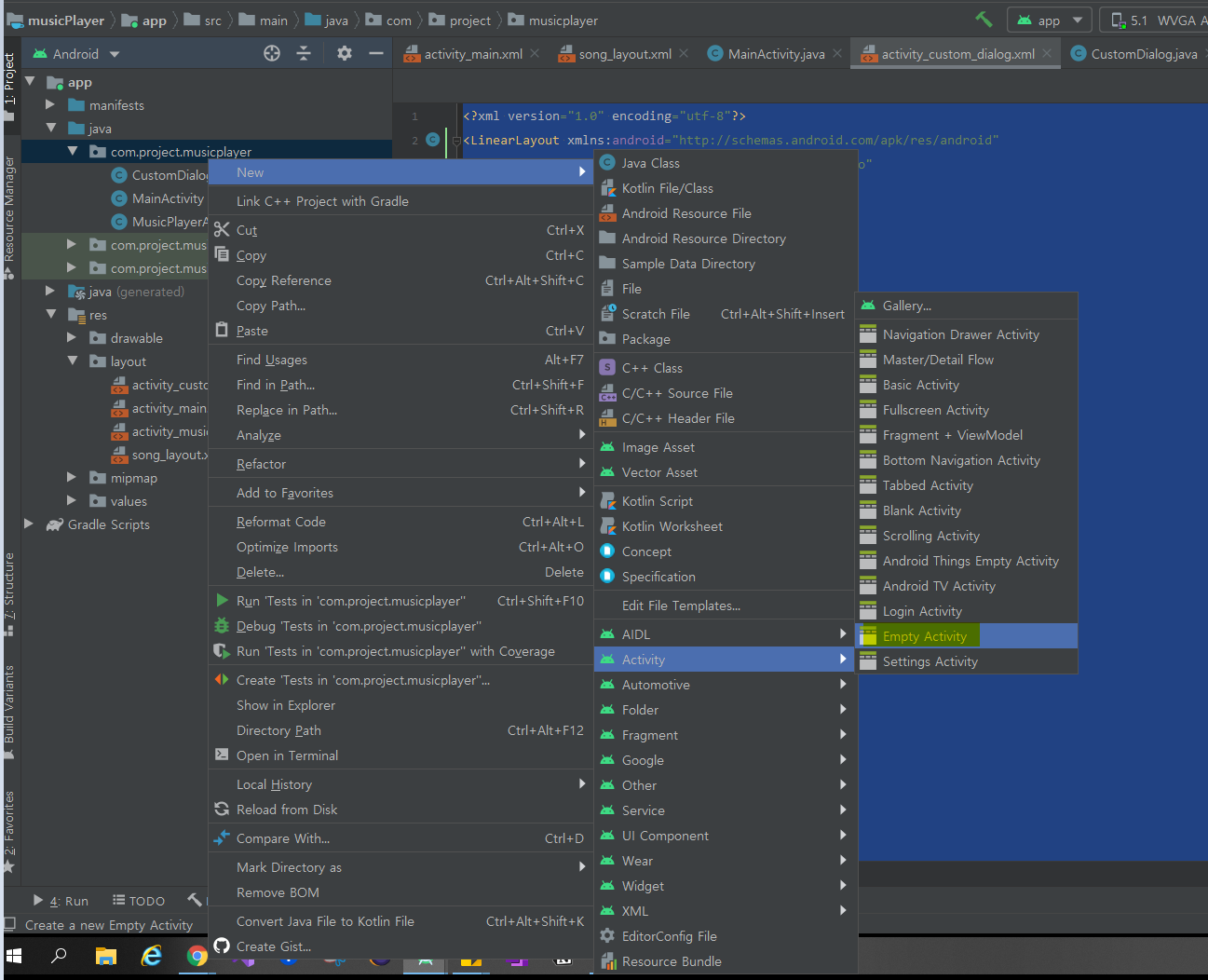
Task: Open the Activity submenu
Action: pyautogui.click(x=724, y=660)
